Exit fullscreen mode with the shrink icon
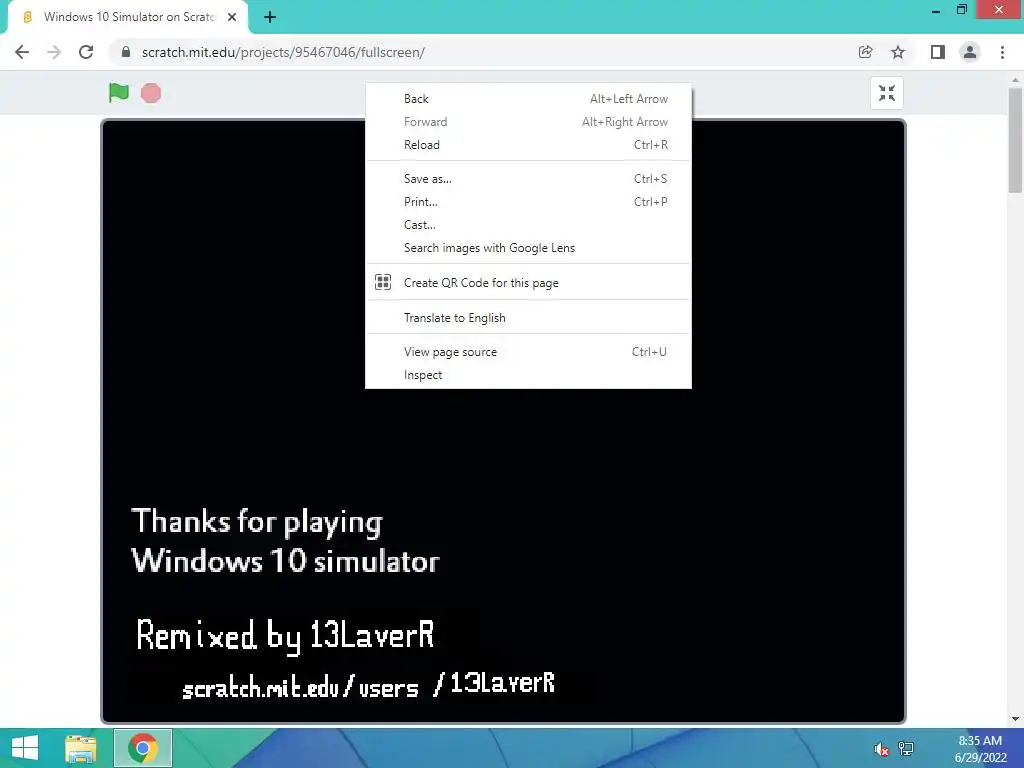The image size is (1024, 768). click(x=887, y=93)
